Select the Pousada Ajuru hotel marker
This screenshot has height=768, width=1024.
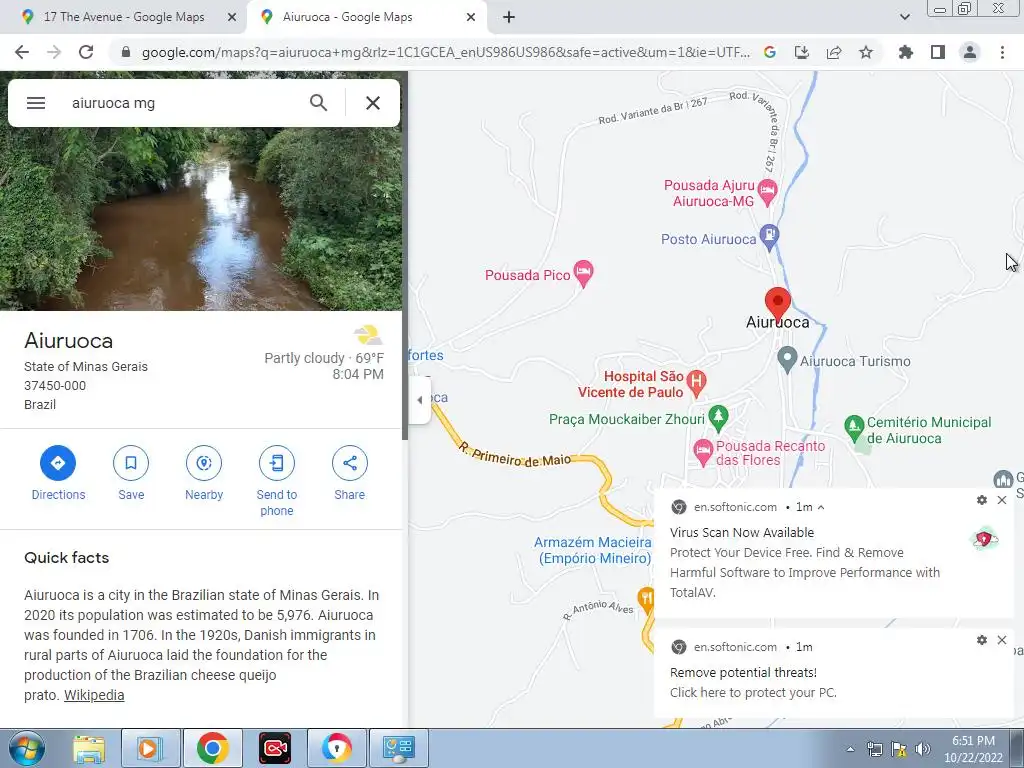(x=767, y=192)
